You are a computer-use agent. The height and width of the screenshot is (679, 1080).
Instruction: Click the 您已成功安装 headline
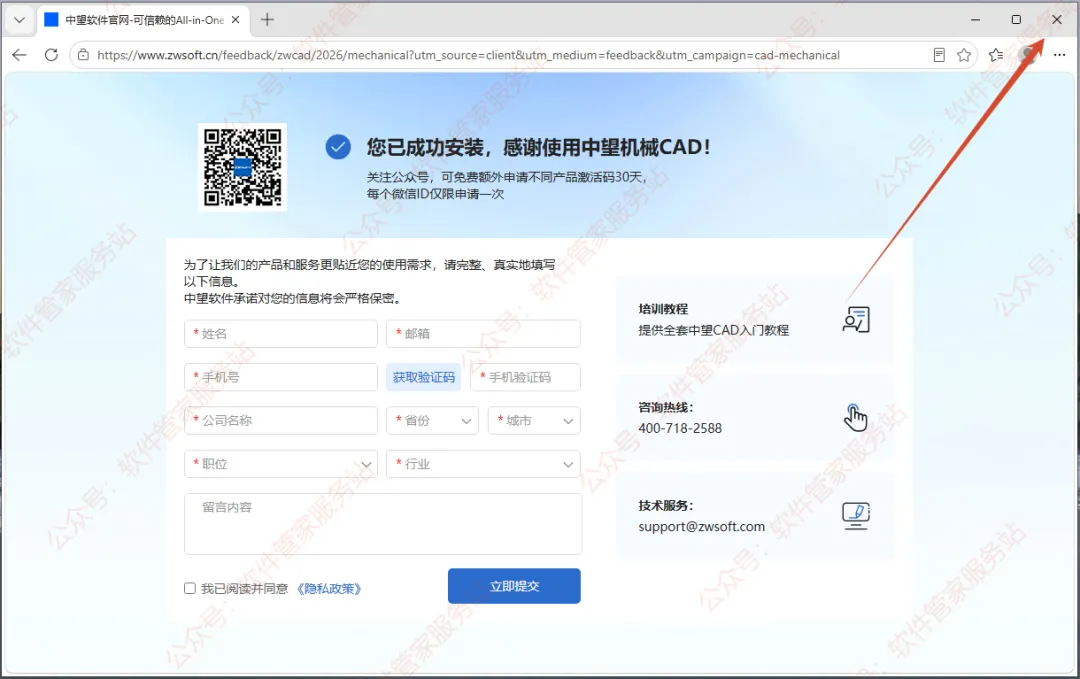pos(538,147)
